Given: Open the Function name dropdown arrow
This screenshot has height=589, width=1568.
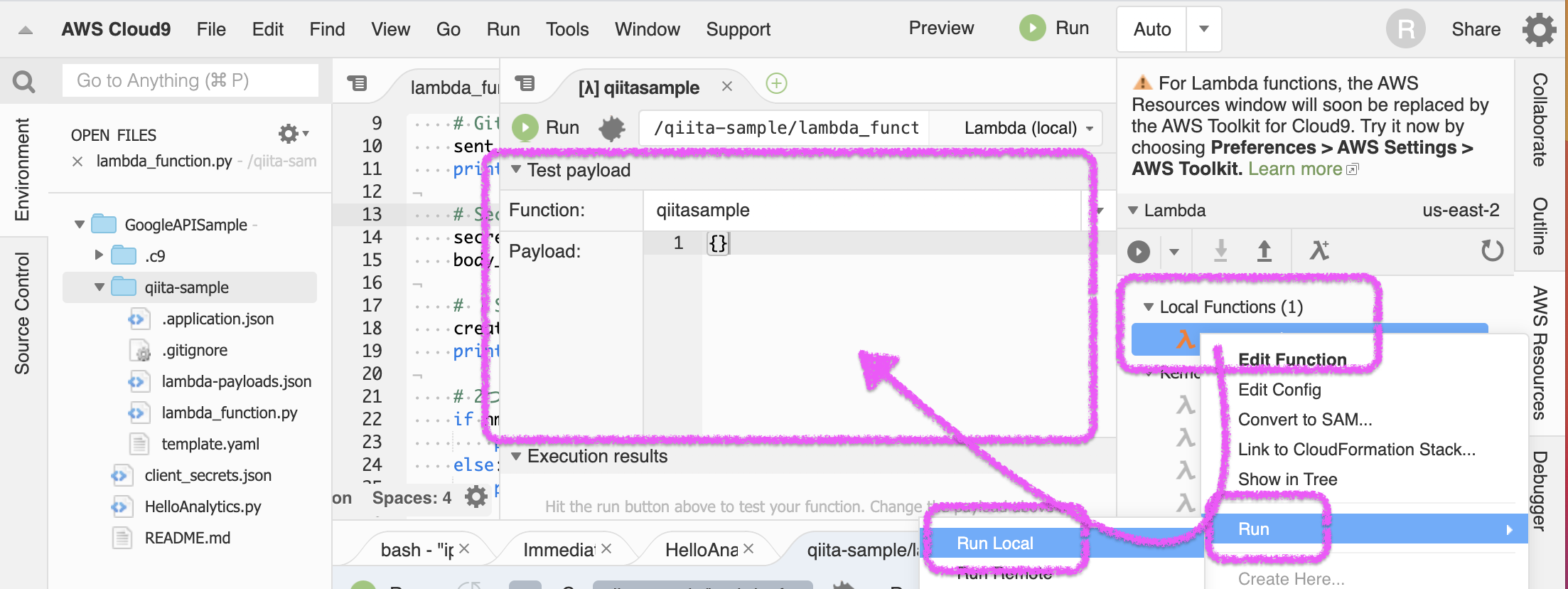Looking at the screenshot, I should click(x=1099, y=211).
